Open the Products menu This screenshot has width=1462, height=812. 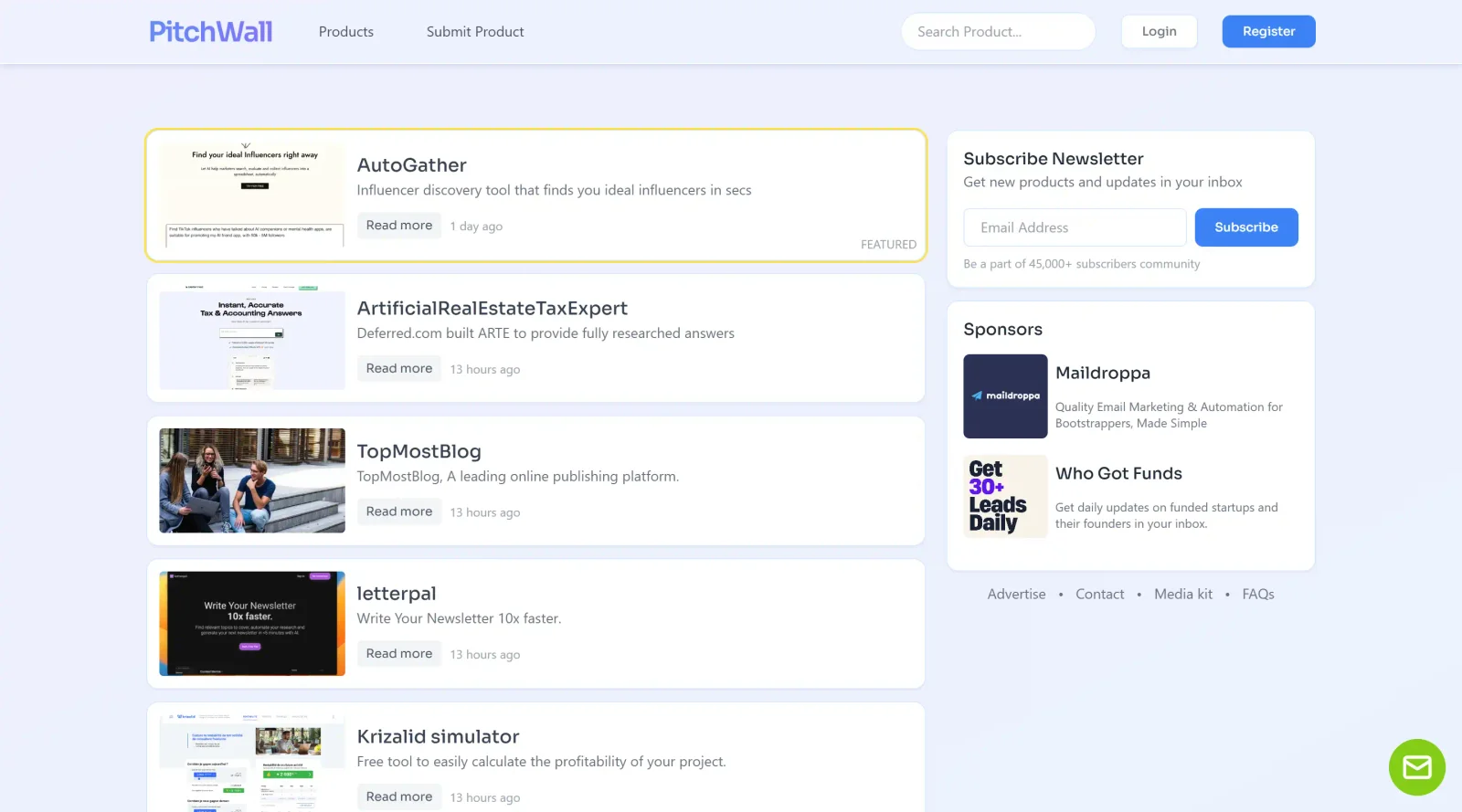[346, 32]
